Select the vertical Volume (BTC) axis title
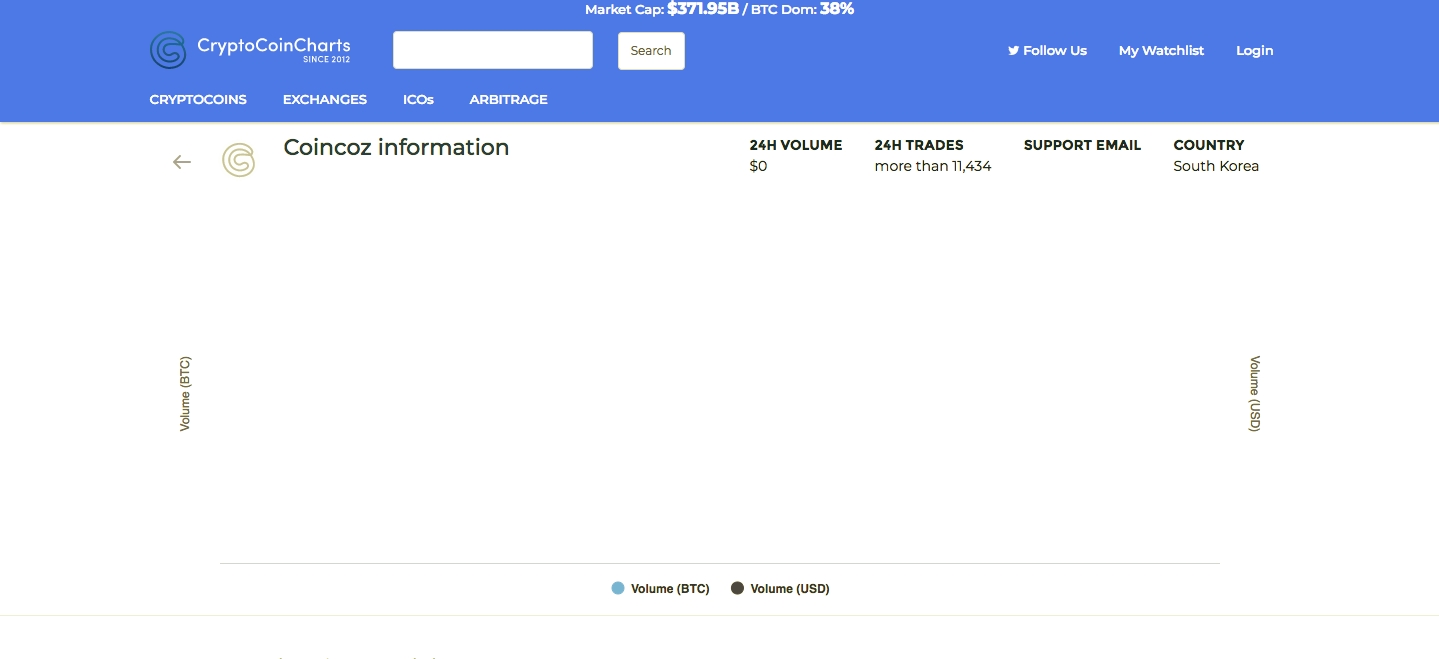1439x659 pixels. coord(185,394)
